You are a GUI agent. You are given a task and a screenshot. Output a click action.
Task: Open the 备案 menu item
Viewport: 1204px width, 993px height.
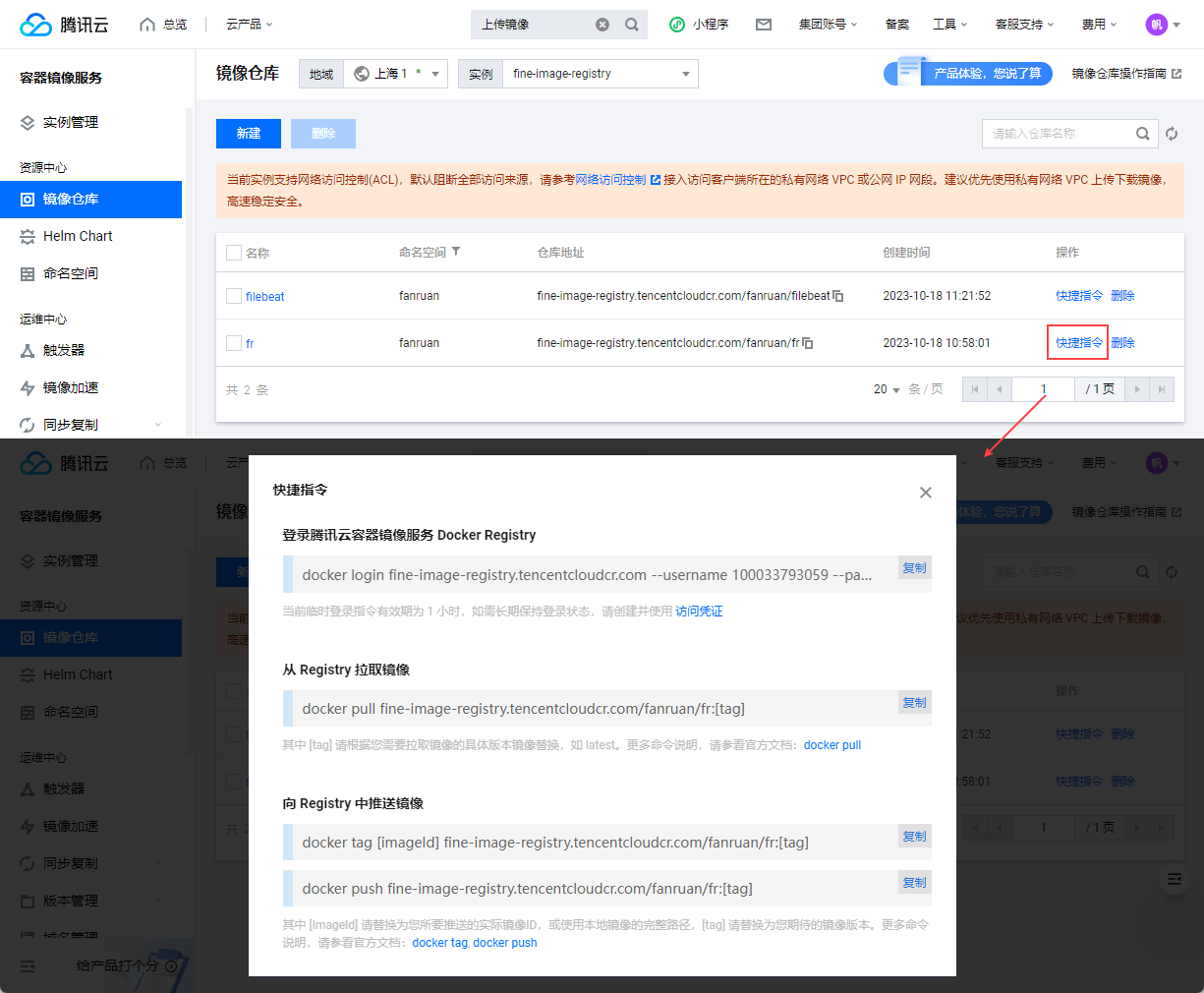tap(897, 25)
